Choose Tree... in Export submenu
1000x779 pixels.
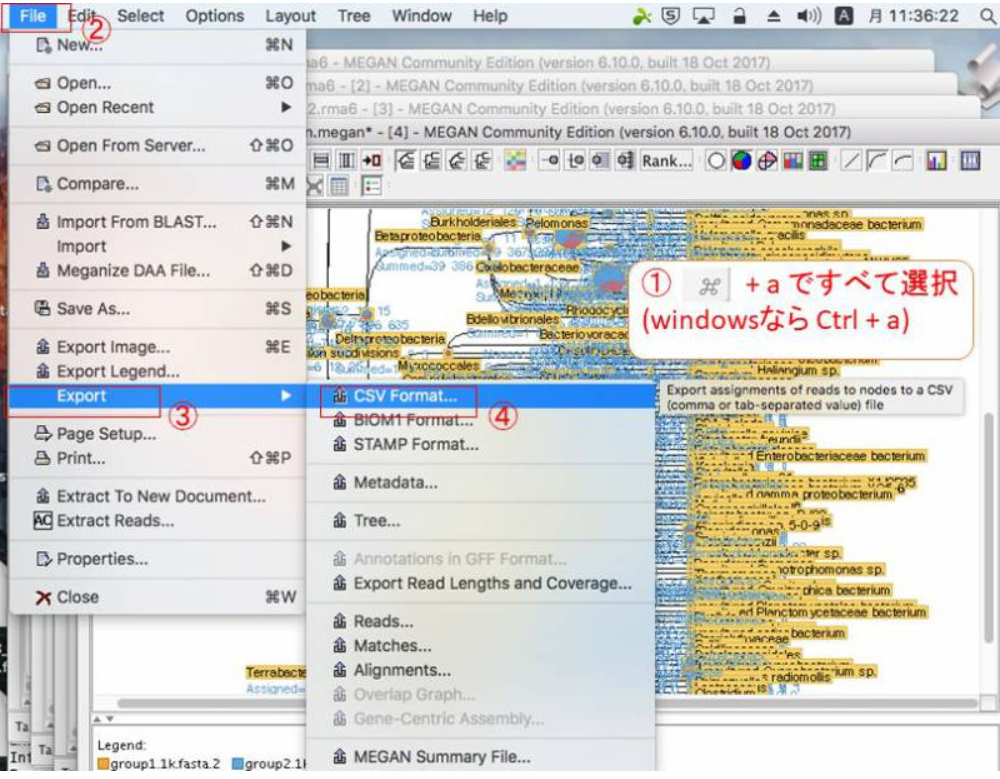(x=482, y=521)
